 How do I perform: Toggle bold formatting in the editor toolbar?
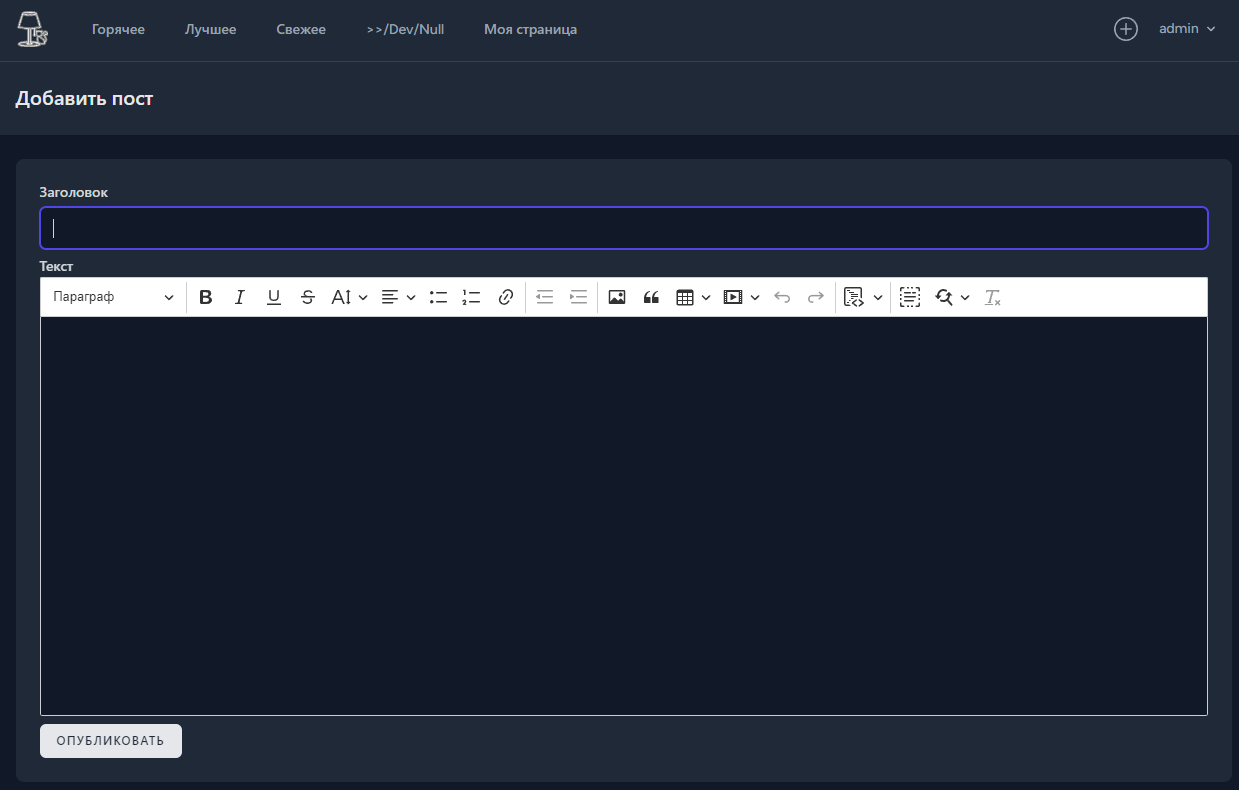[x=206, y=297]
